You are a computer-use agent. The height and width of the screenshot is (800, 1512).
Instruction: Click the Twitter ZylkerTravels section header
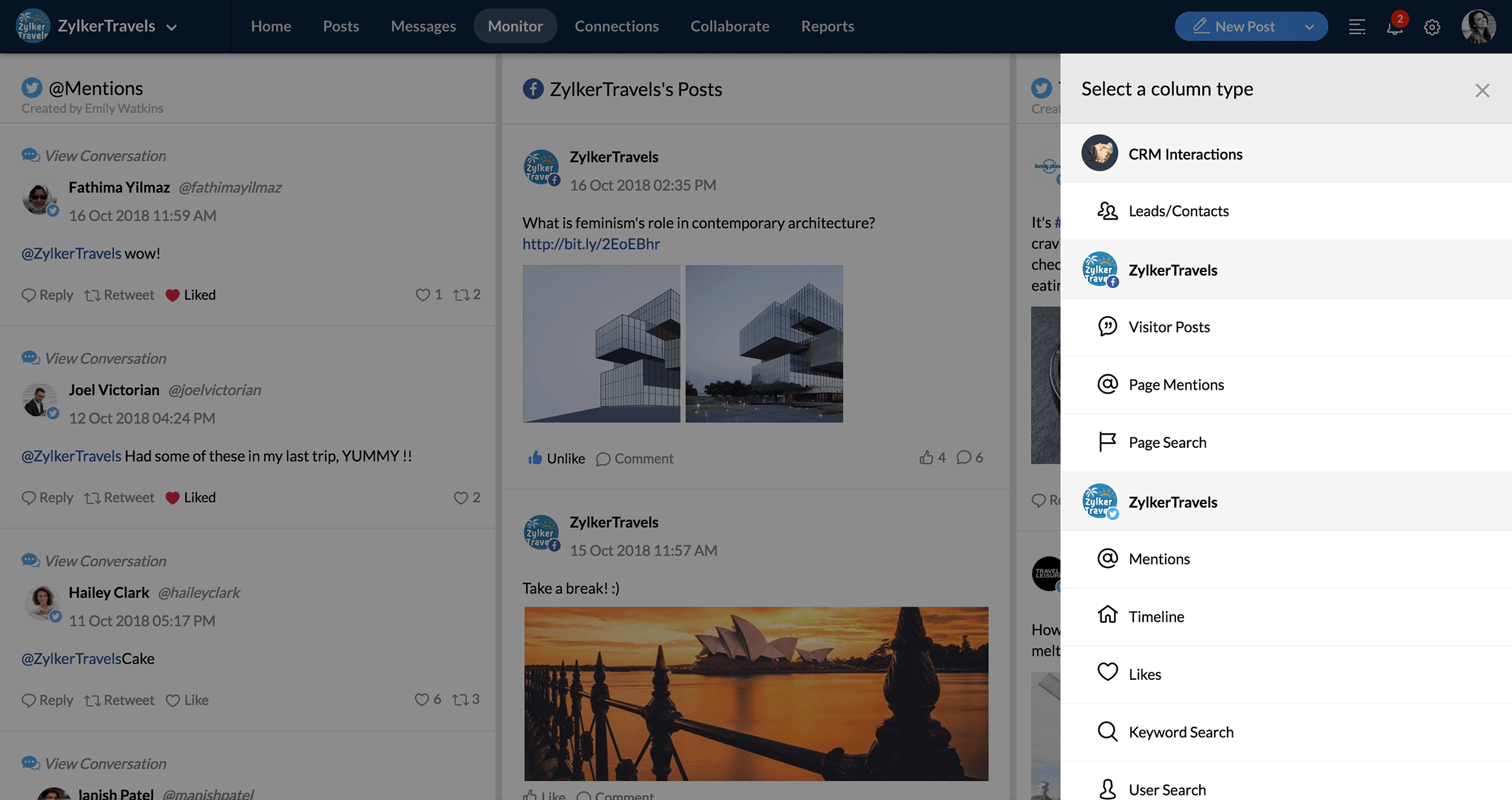[x=1286, y=501]
